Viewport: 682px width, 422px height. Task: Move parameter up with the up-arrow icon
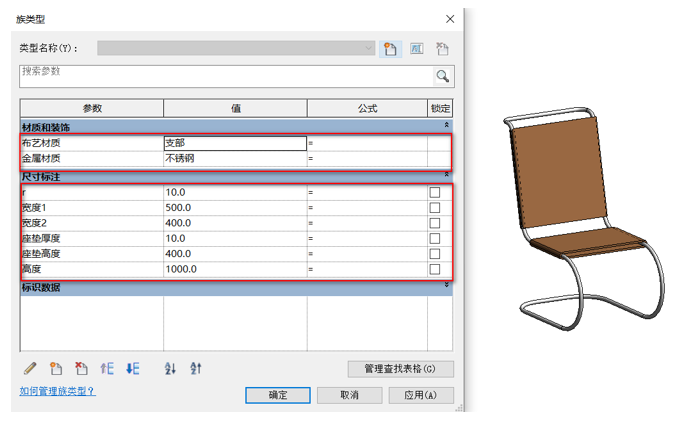pyautogui.click(x=107, y=368)
